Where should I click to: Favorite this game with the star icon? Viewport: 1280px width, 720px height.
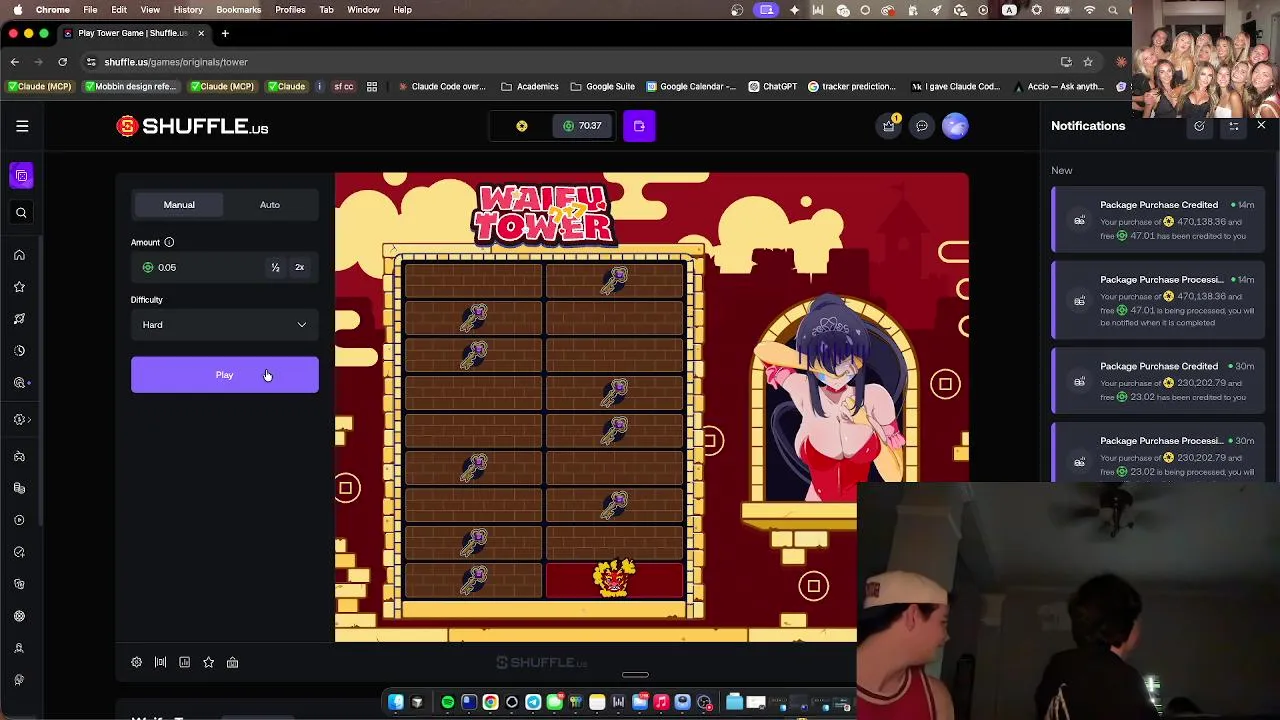(x=208, y=662)
